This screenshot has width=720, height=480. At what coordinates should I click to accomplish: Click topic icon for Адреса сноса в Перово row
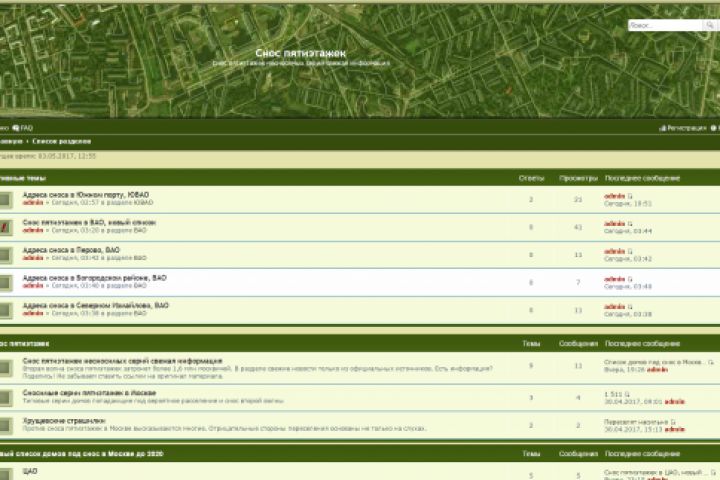(6, 255)
